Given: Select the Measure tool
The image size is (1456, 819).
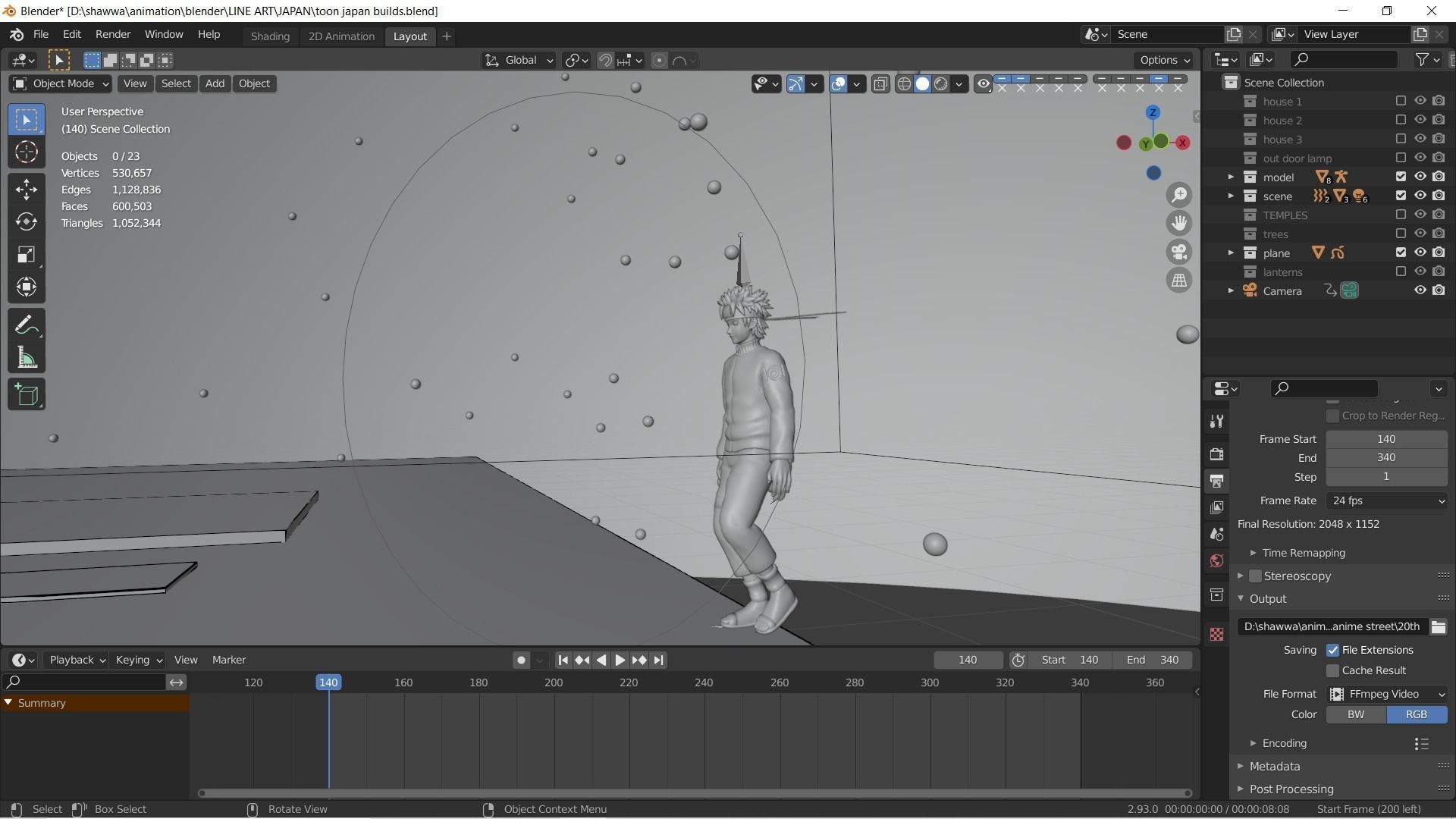Looking at the screenshot, I should click(x=27, y=358).
